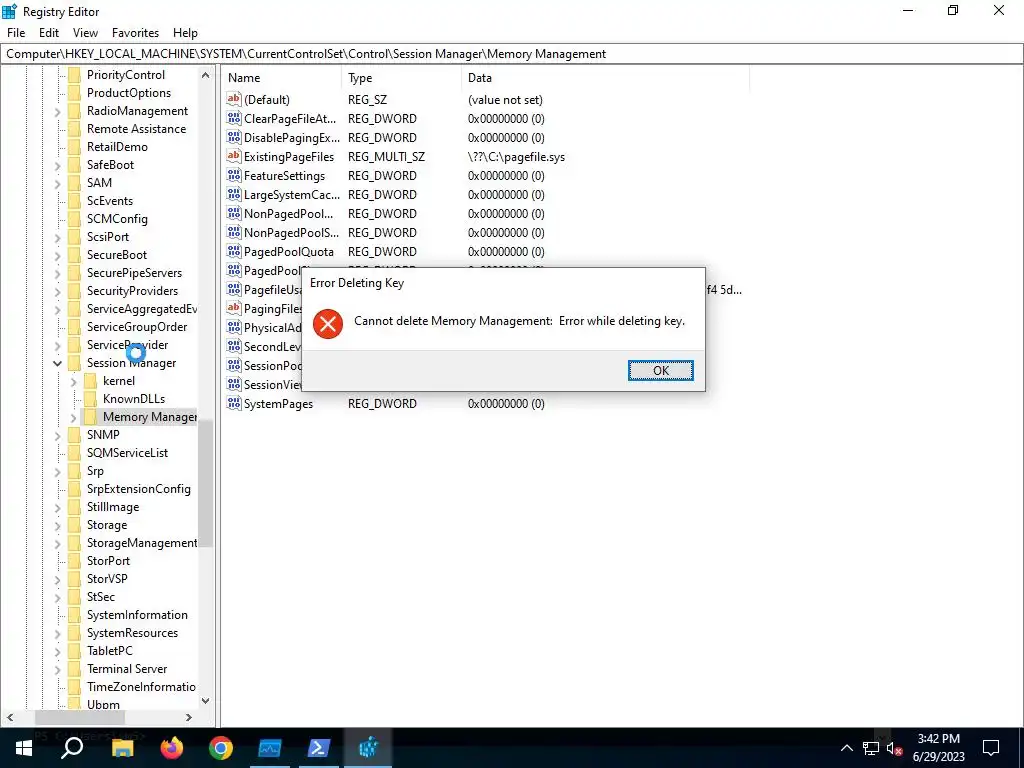Screen dimensions: 1024x768
Task: Select the \??\C:\pagefile.sys data cell
Action: pyautogui.click(x=517, y=157)
